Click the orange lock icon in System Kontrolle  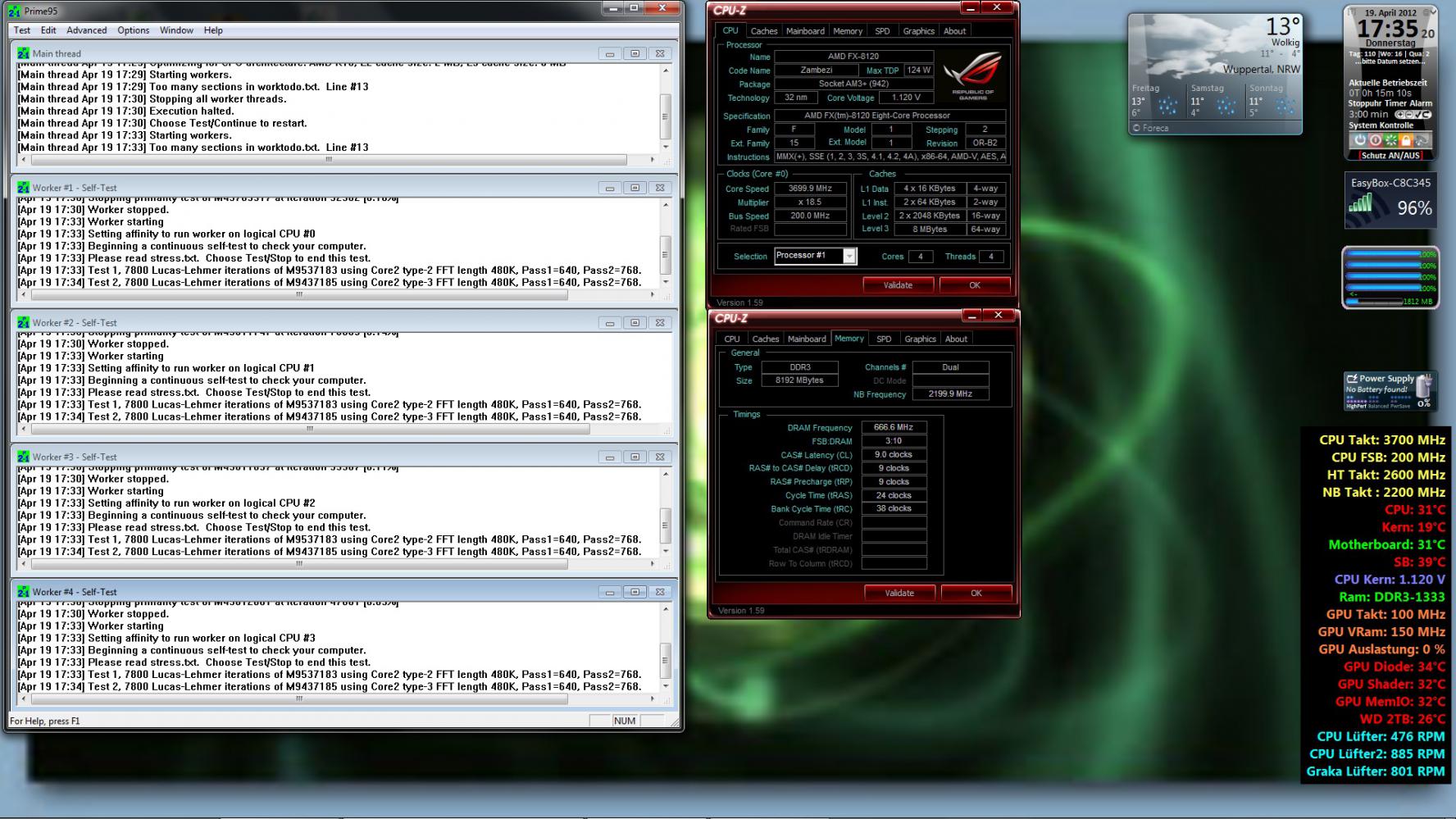tap(1406, 140)
